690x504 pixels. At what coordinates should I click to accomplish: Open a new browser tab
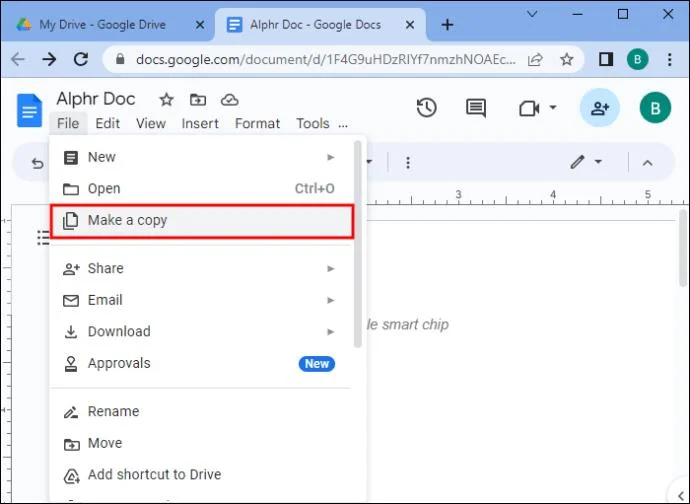447,25
